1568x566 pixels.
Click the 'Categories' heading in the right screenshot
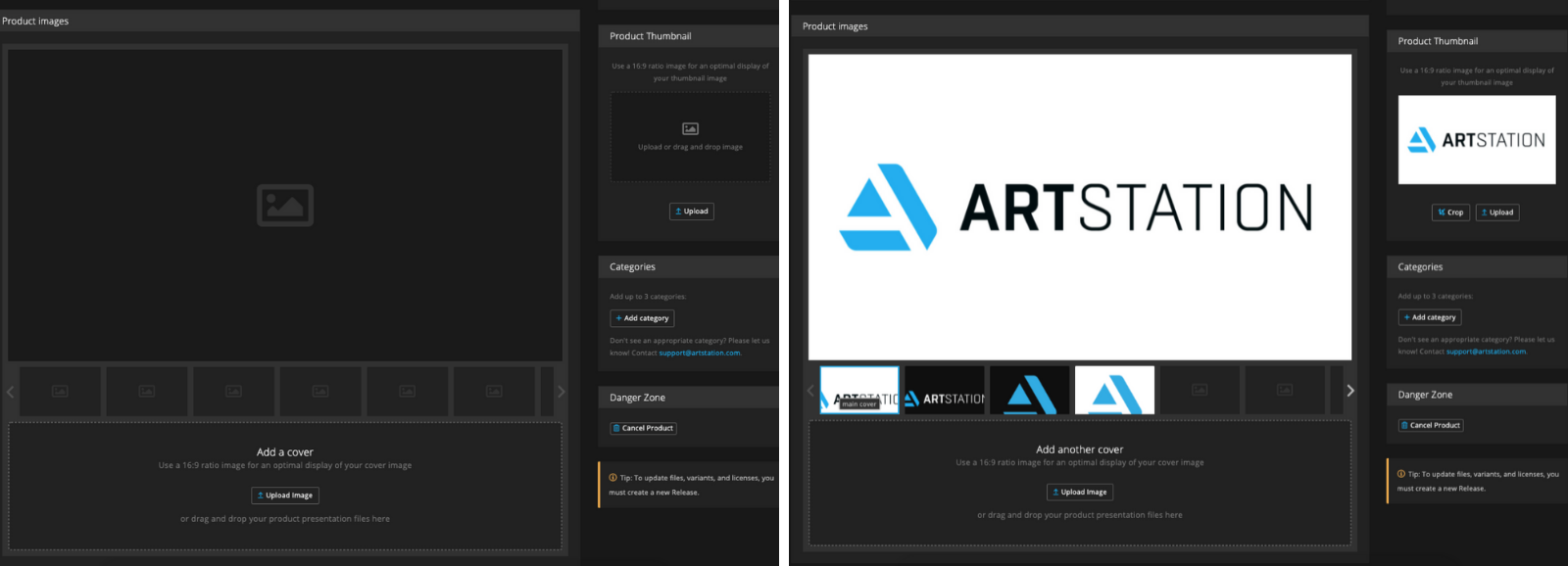[1420, 266]
